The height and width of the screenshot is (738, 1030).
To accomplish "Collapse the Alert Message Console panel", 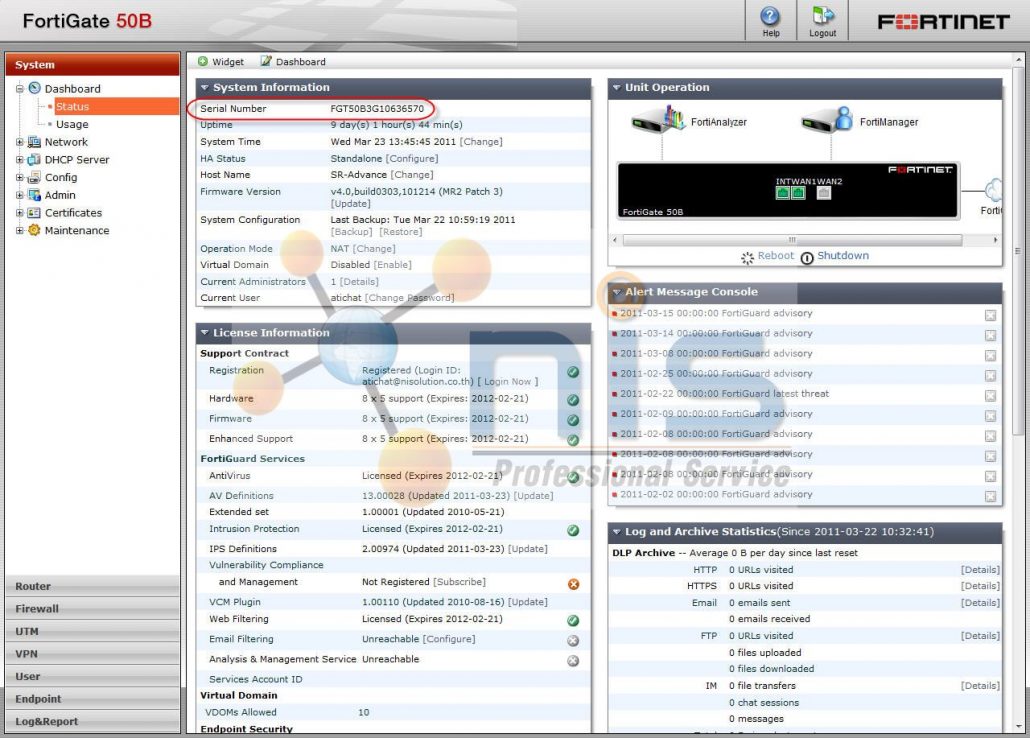I will click(617, 292).
